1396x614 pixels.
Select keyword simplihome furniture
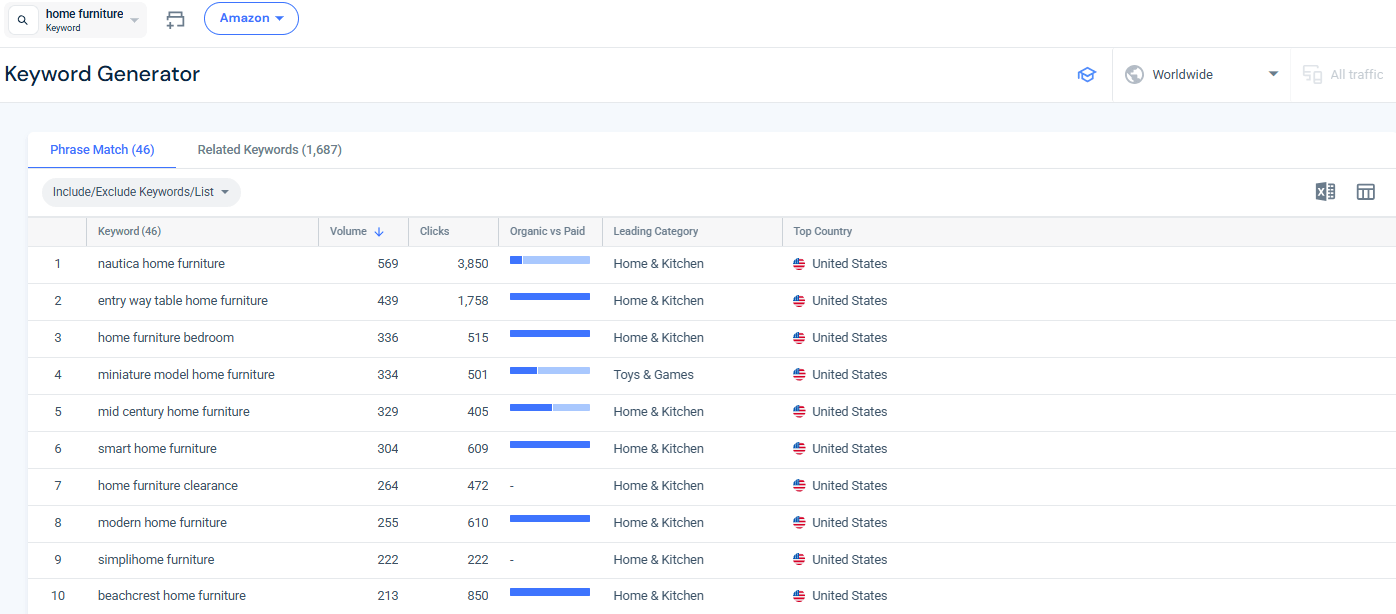pos(156,560)
